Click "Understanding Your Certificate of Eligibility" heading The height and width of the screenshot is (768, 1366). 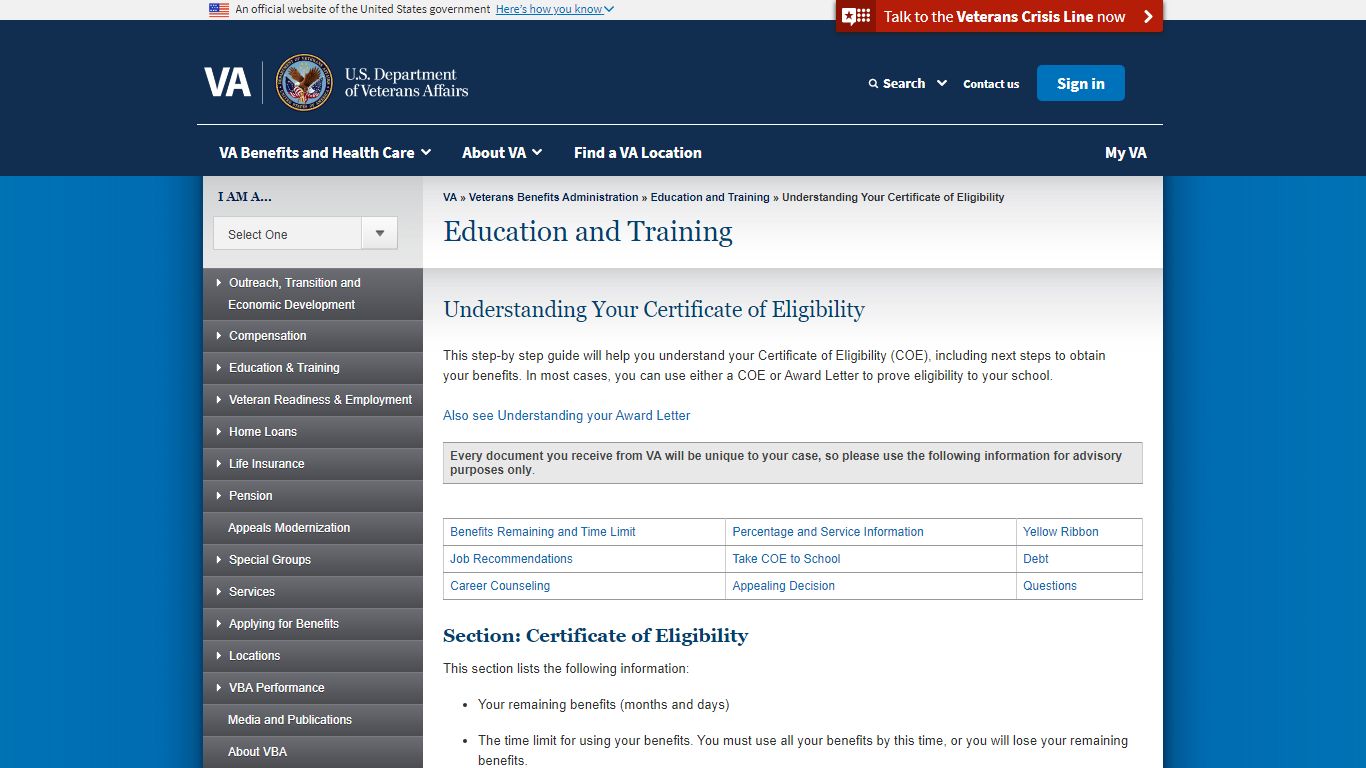coord(654,310)
